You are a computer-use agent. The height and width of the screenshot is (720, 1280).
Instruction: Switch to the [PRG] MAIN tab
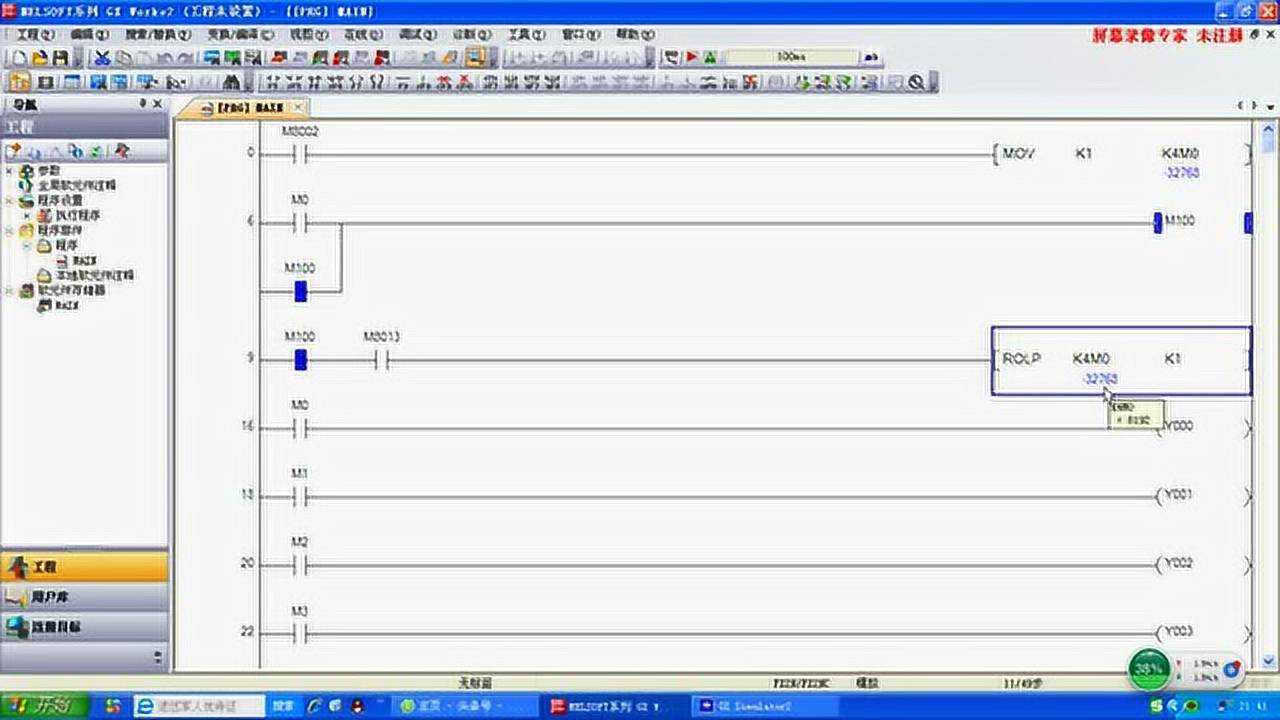(249, 107)
